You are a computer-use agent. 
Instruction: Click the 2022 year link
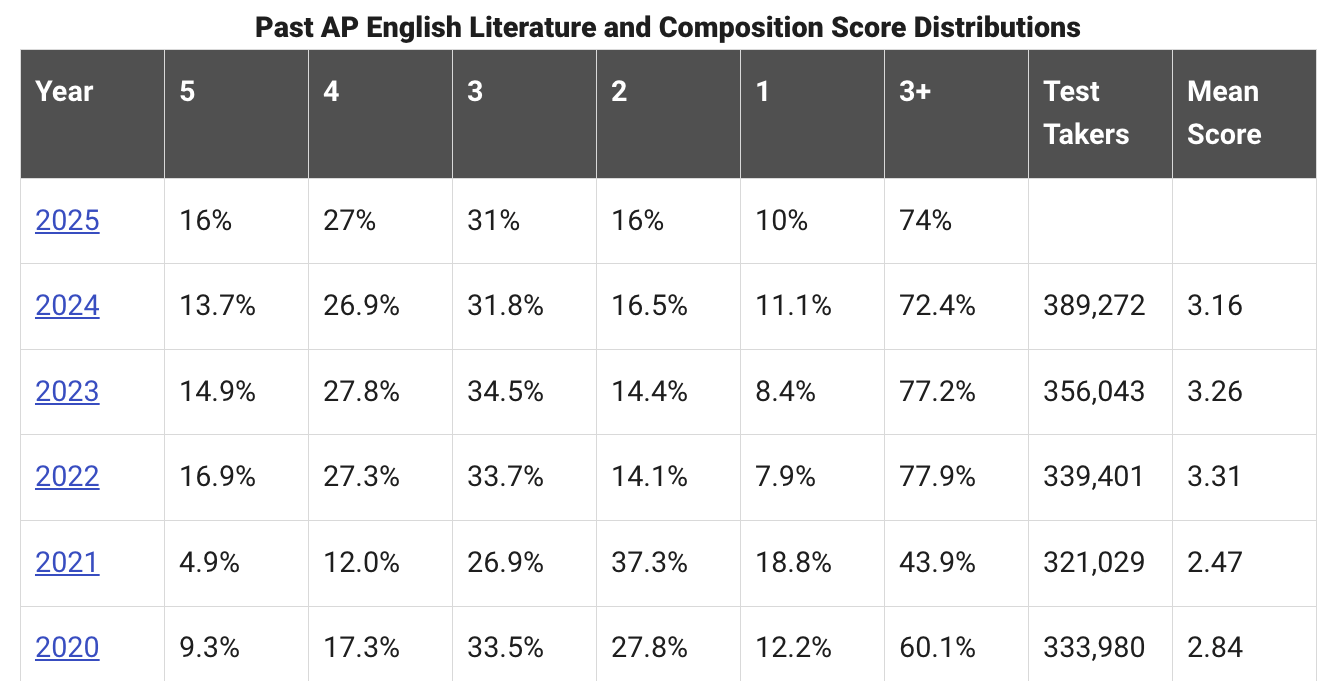coord(67,477)
